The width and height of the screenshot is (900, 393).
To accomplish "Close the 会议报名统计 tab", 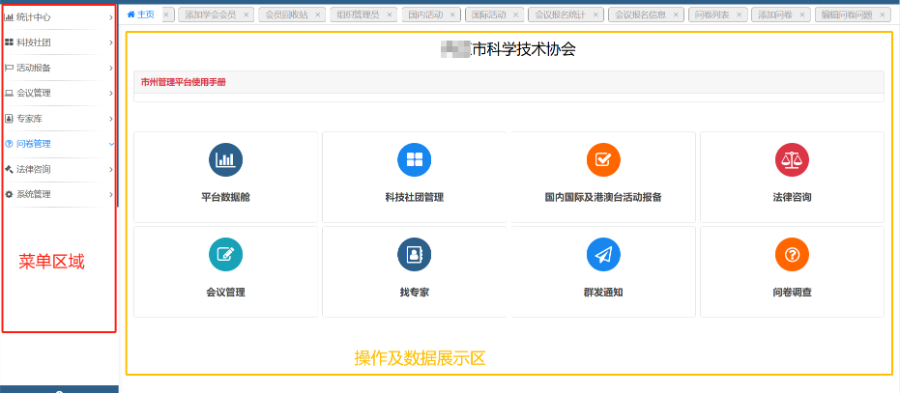I will tap(595, 15).
